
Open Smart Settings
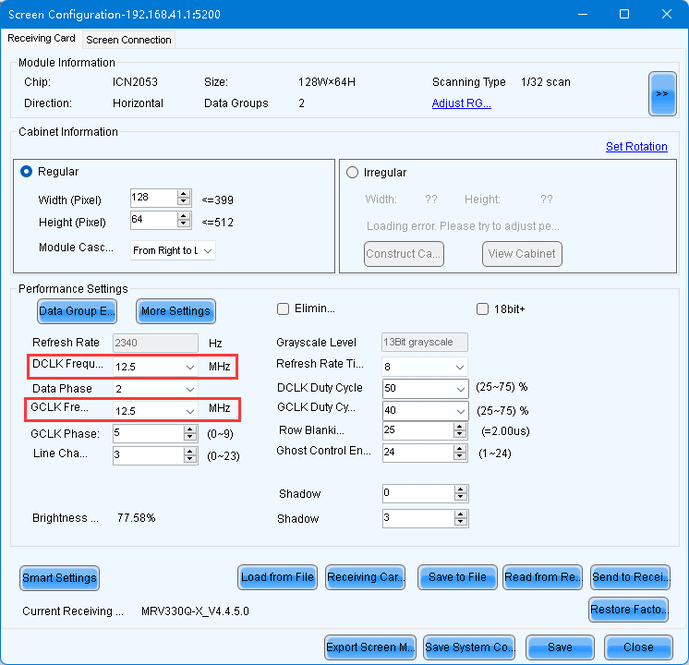59,578
